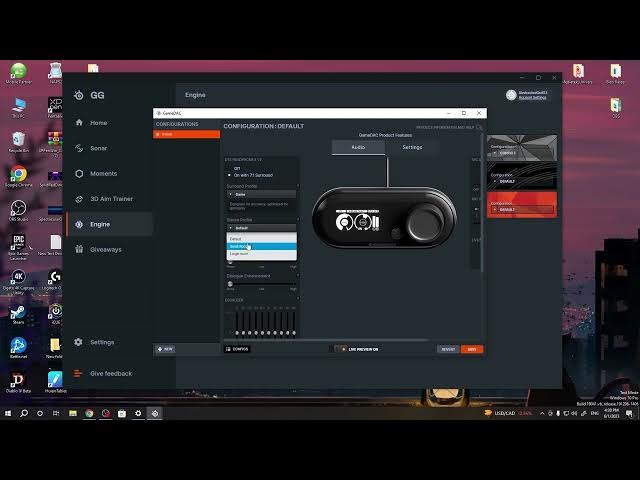The height and width of the screenshot is (480, 640).
Task: Open Google Chrome desktop shortcut
Action: pos(18,176)
